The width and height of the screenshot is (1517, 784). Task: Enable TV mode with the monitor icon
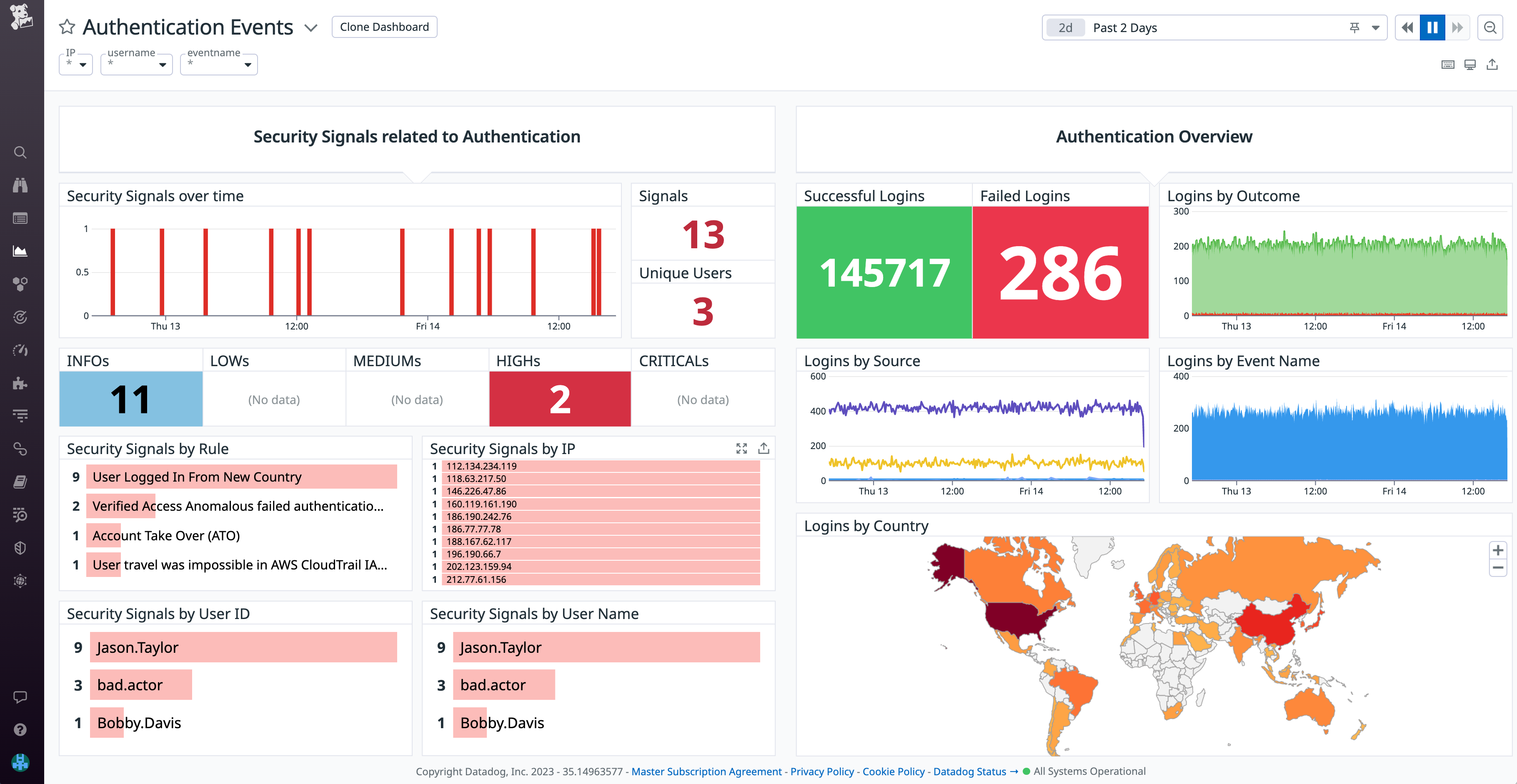coord(1470,65)
